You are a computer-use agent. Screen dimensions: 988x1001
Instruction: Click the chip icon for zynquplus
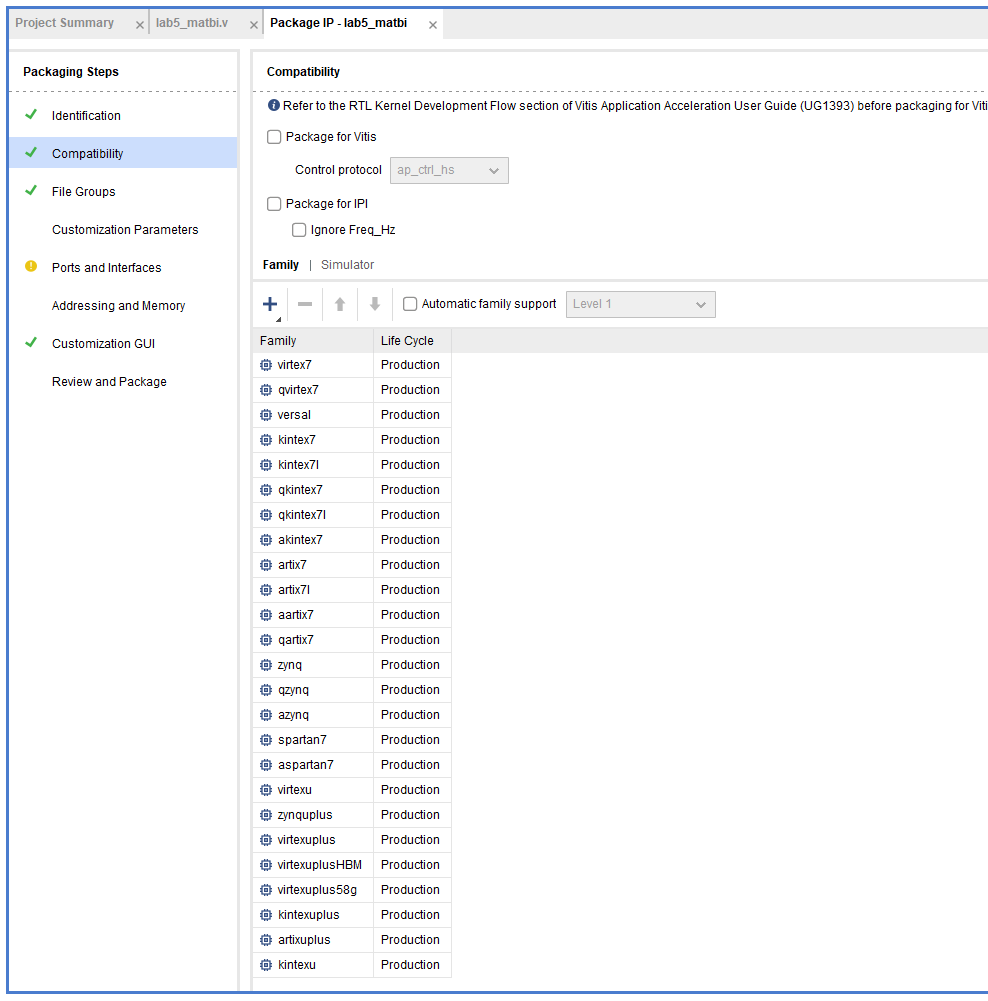[266, 815]
